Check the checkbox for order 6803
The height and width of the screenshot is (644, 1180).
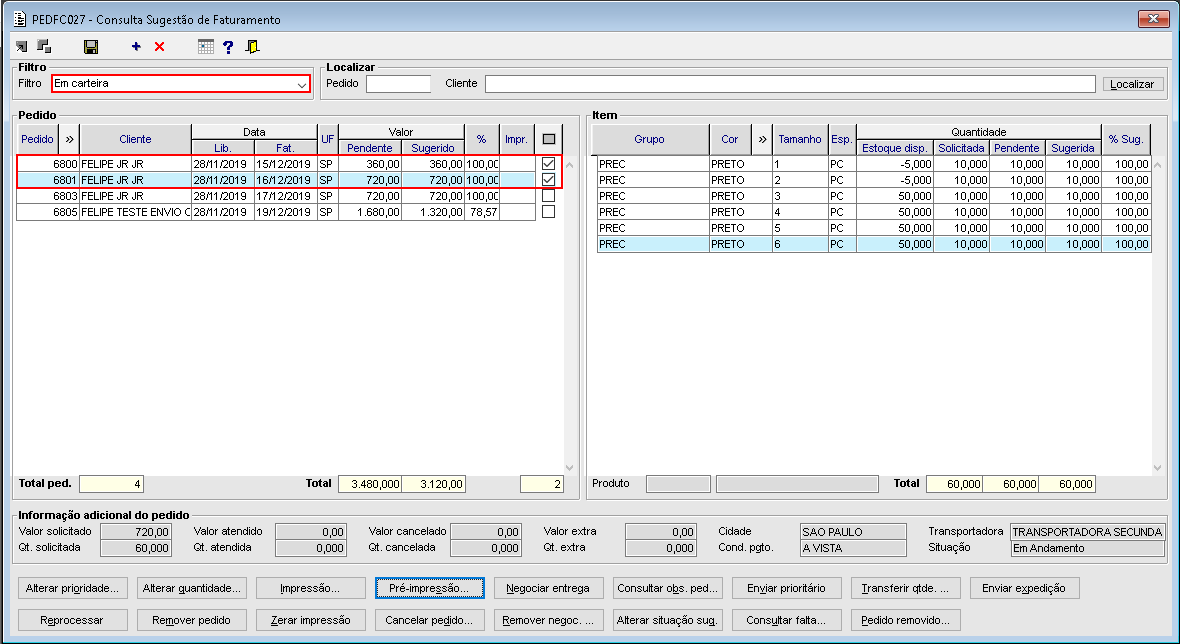[549, 196]
